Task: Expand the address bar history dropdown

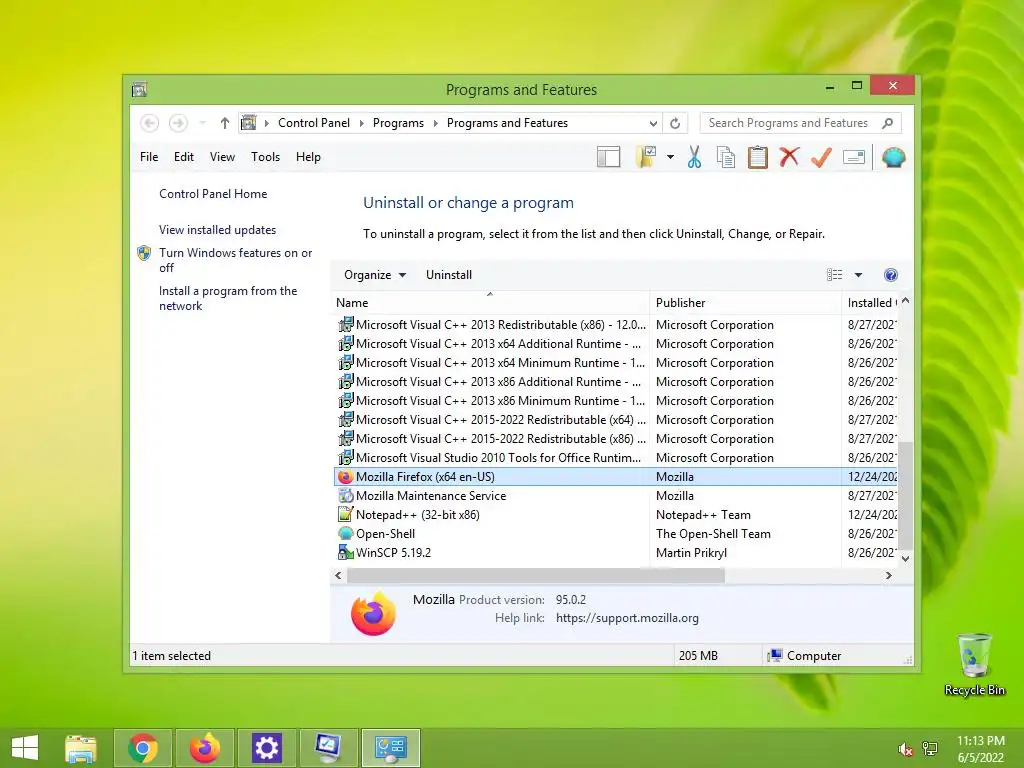Action: click(x=653, y=123)
